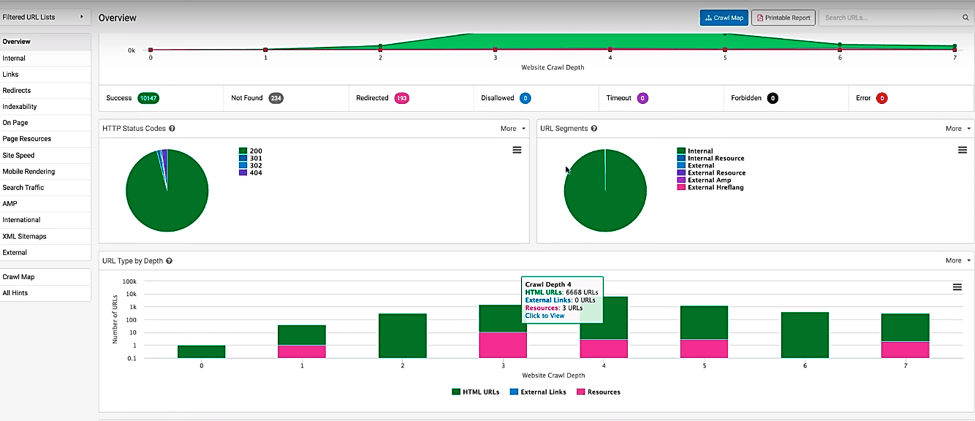
Task: Click the URL Segments pie chart
Action: [x=605, y=190]
